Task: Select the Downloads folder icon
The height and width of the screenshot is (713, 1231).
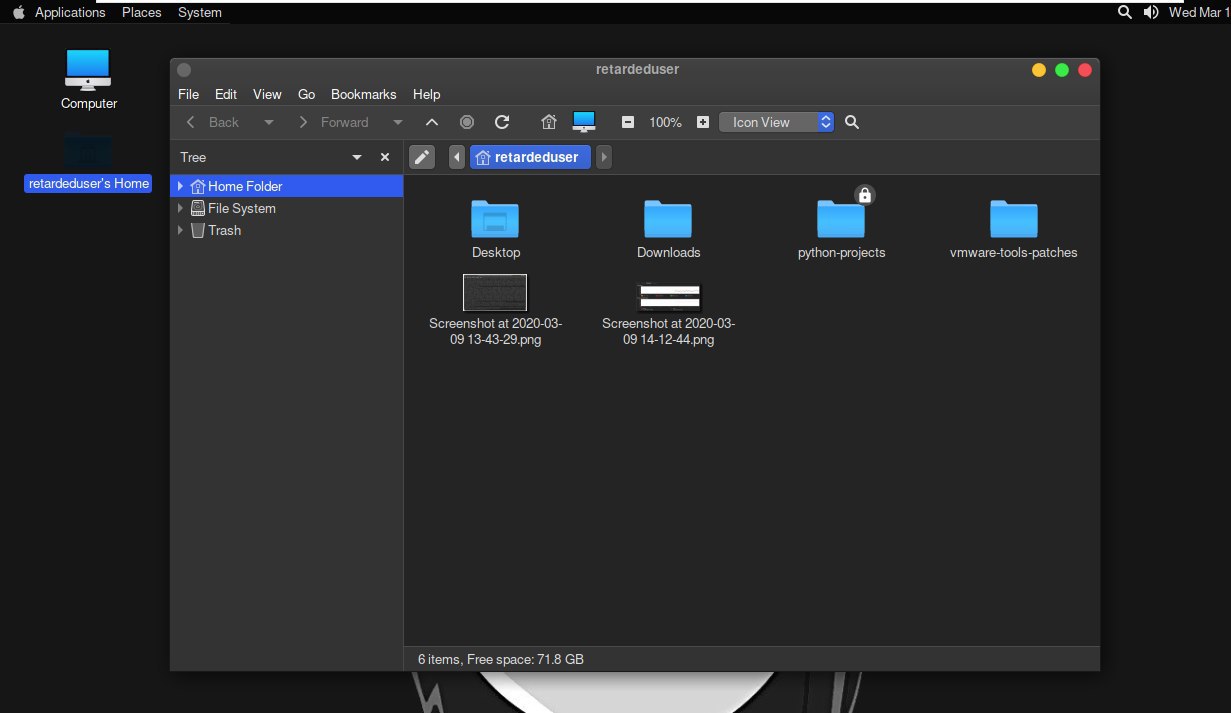Action: (668, 218)
